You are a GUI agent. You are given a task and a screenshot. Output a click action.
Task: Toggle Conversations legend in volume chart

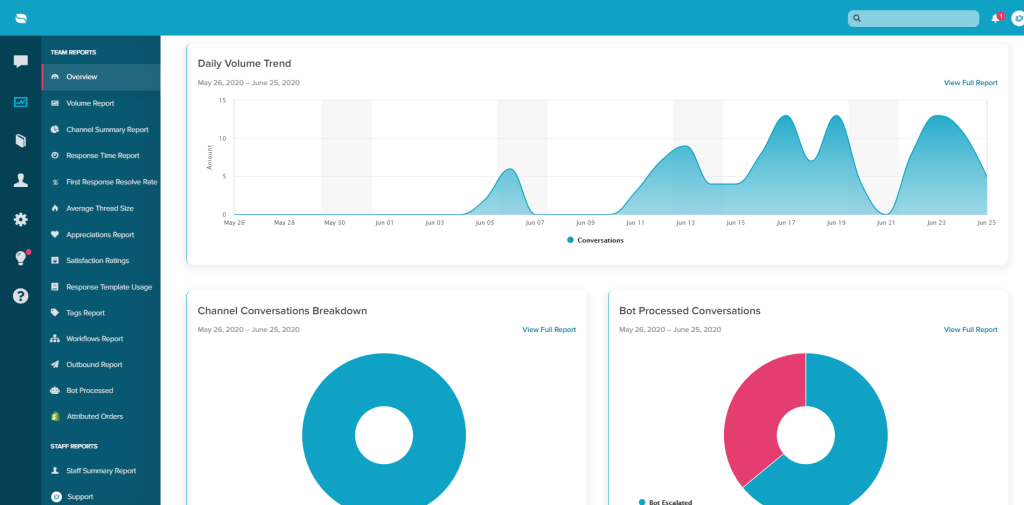pos(596,240)
